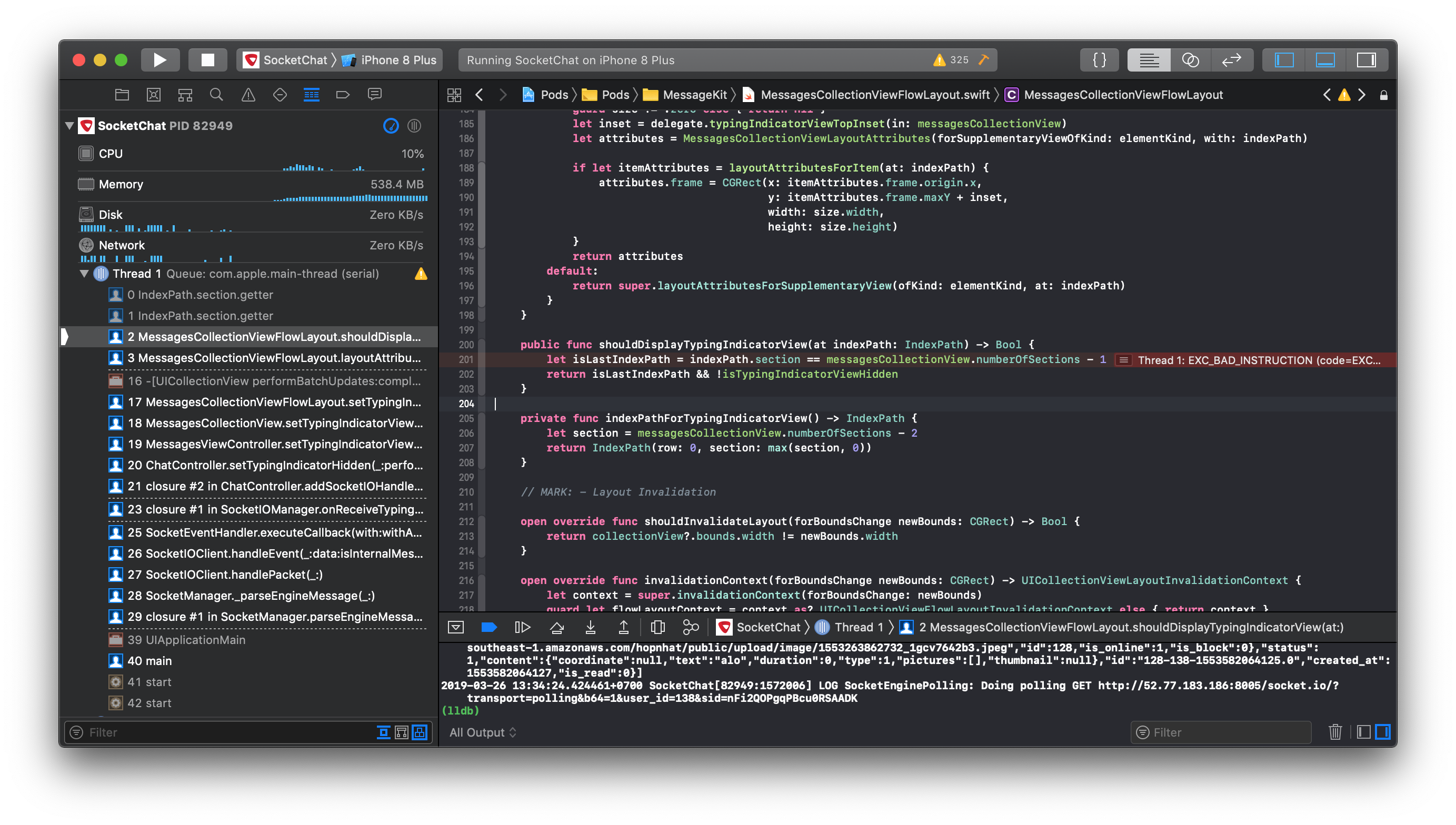This screenshot has width=1456, height=825.
Task: Click Debug View Hierarchy button
Action: [657, 627]
